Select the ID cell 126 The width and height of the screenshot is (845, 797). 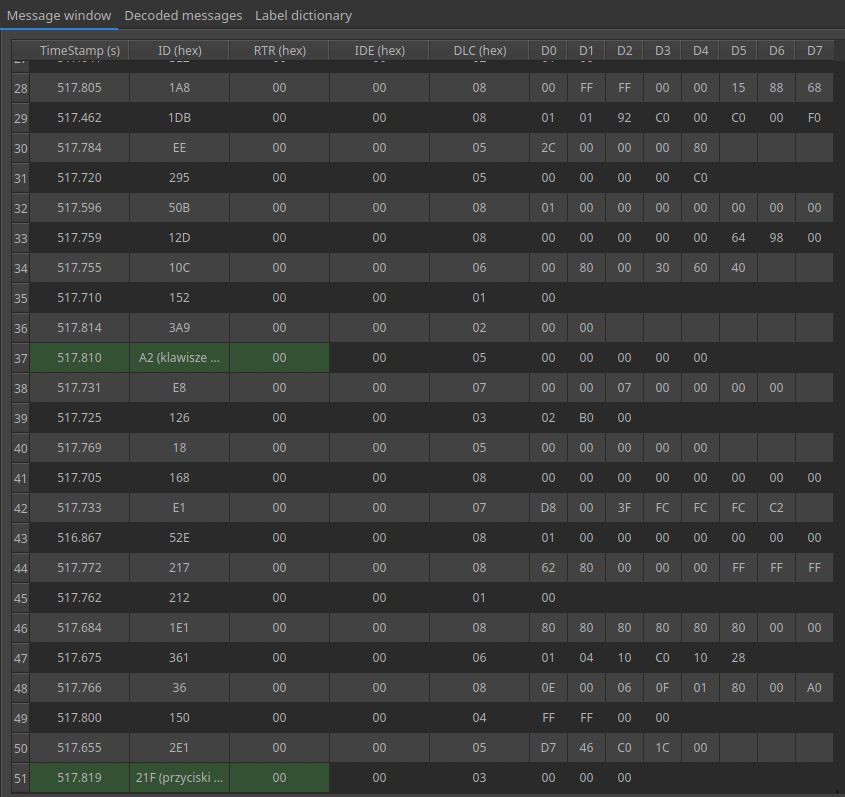pyautogui.click(x=179, y=418)
